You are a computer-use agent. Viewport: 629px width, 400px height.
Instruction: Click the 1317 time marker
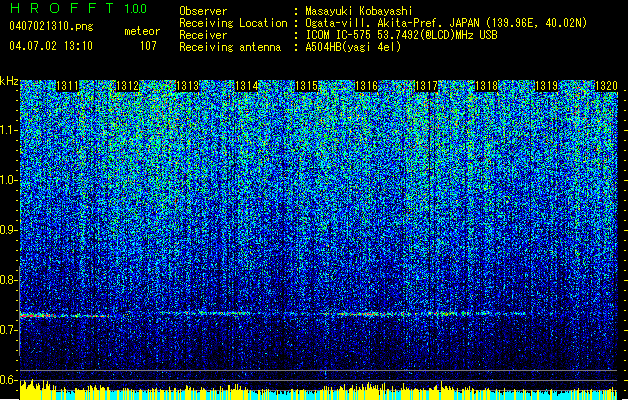(426, 86)
